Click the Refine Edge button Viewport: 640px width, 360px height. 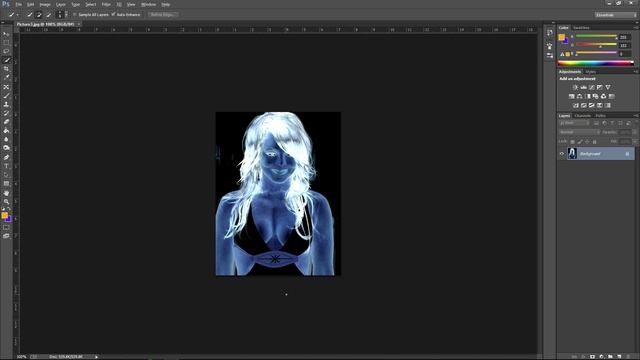162,15
